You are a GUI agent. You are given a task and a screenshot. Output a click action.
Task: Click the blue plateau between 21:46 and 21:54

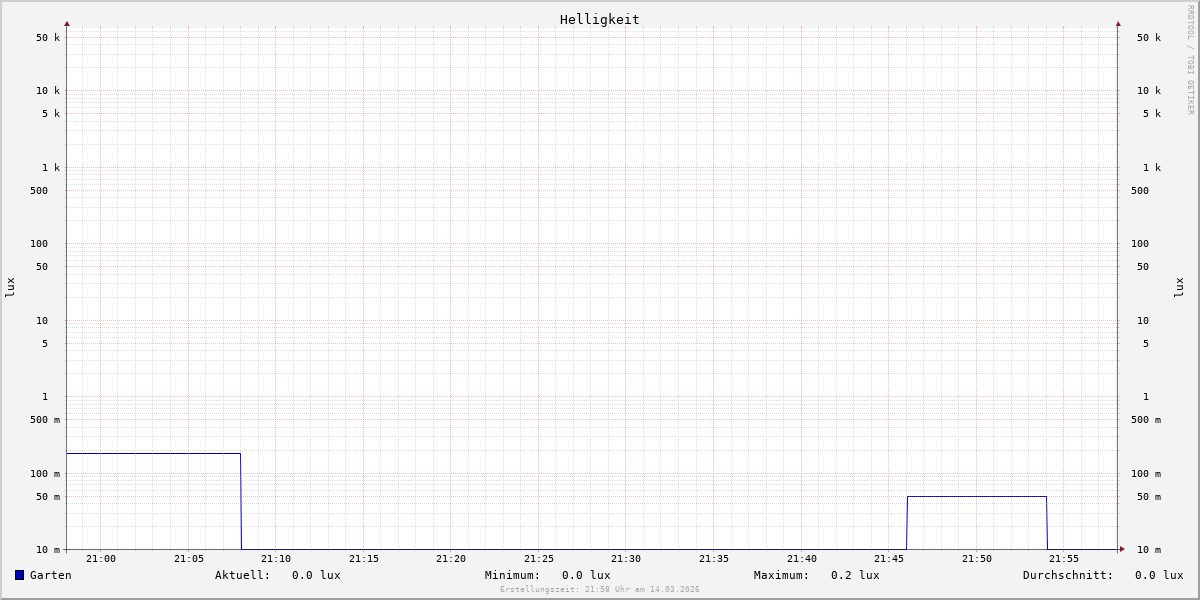point(977,496)
